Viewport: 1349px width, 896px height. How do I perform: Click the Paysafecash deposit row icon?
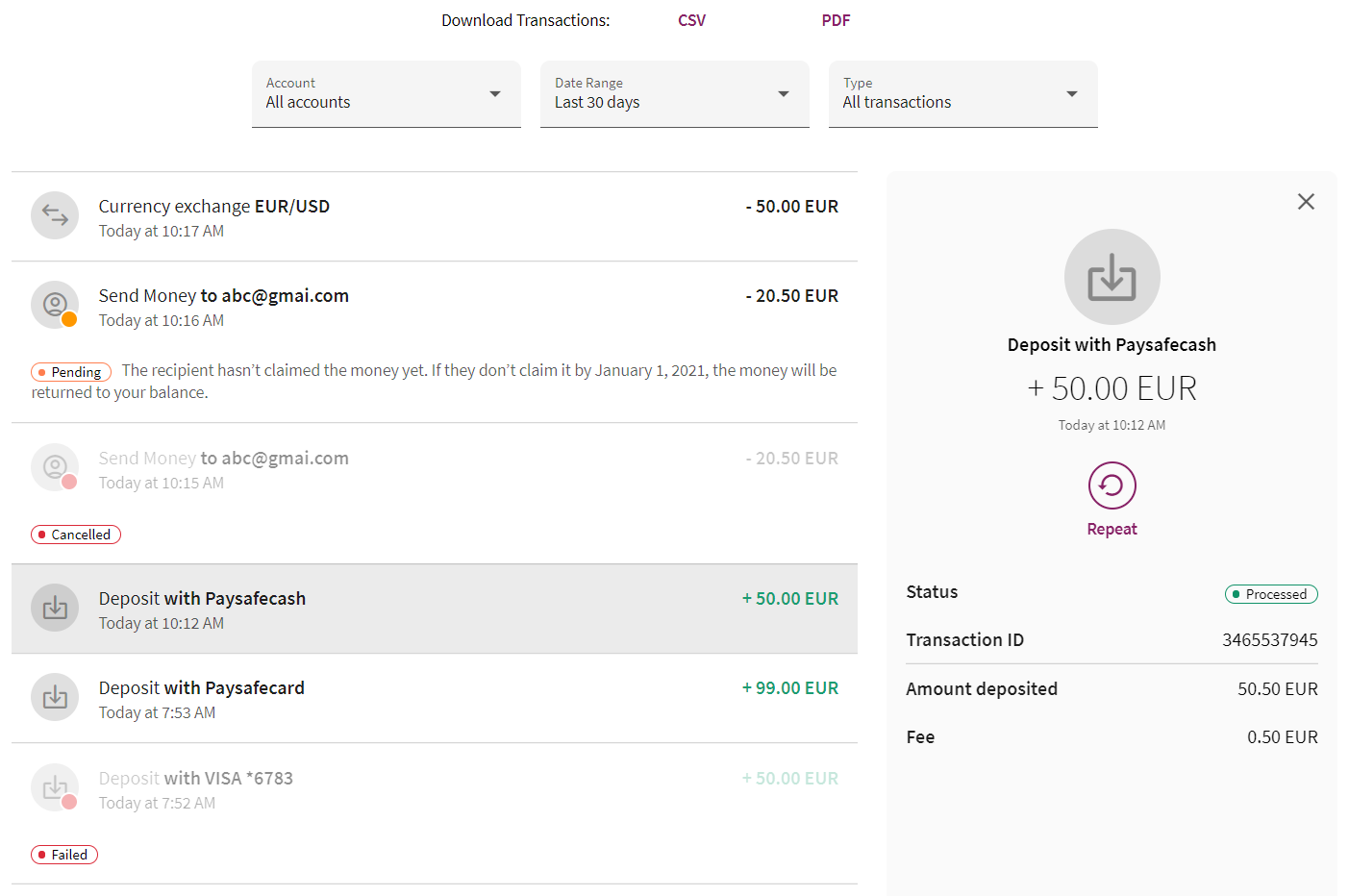click(x=55, y=608)
